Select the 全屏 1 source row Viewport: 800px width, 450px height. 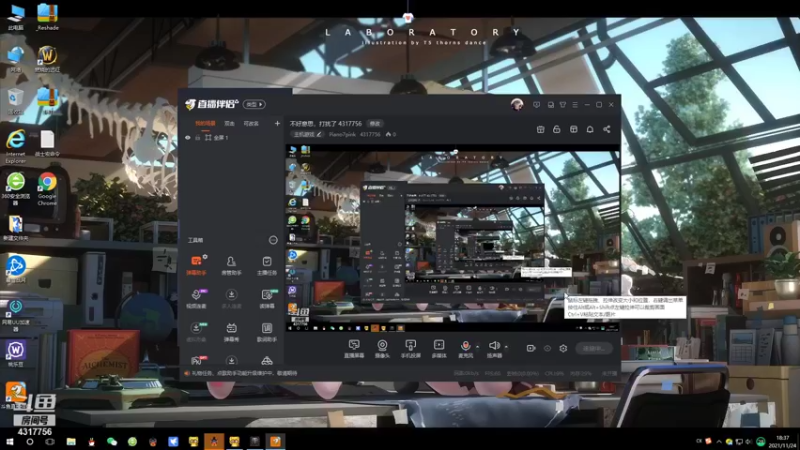tap(232, 138)
